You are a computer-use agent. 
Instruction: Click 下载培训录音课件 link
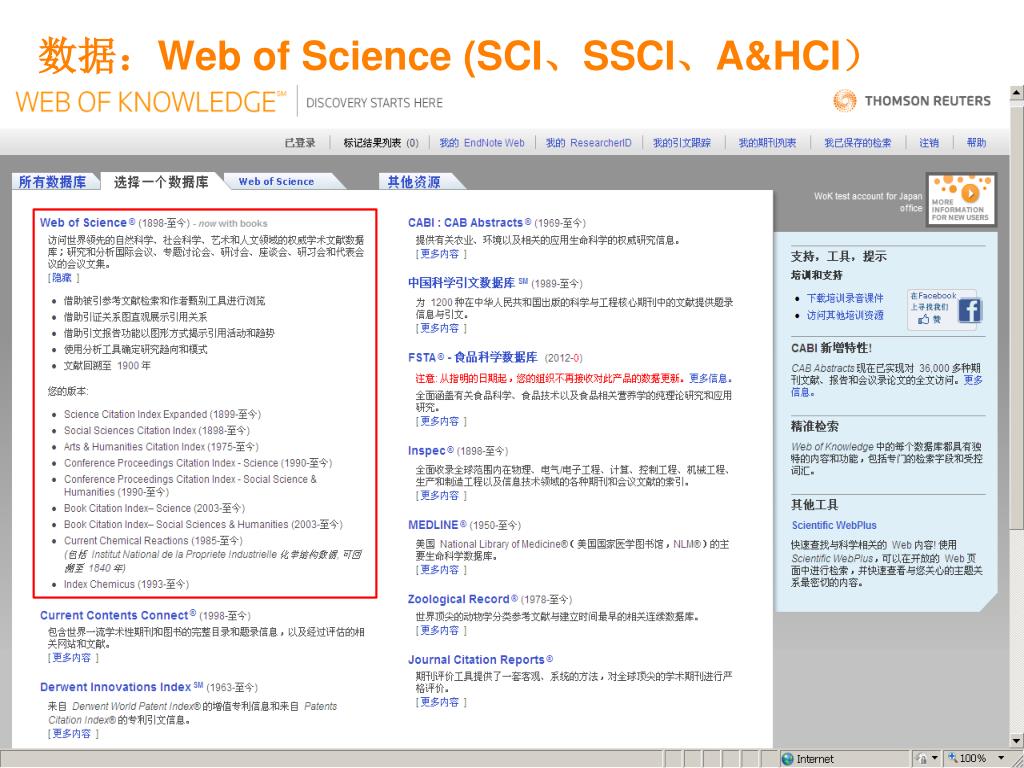click(845, 298)
